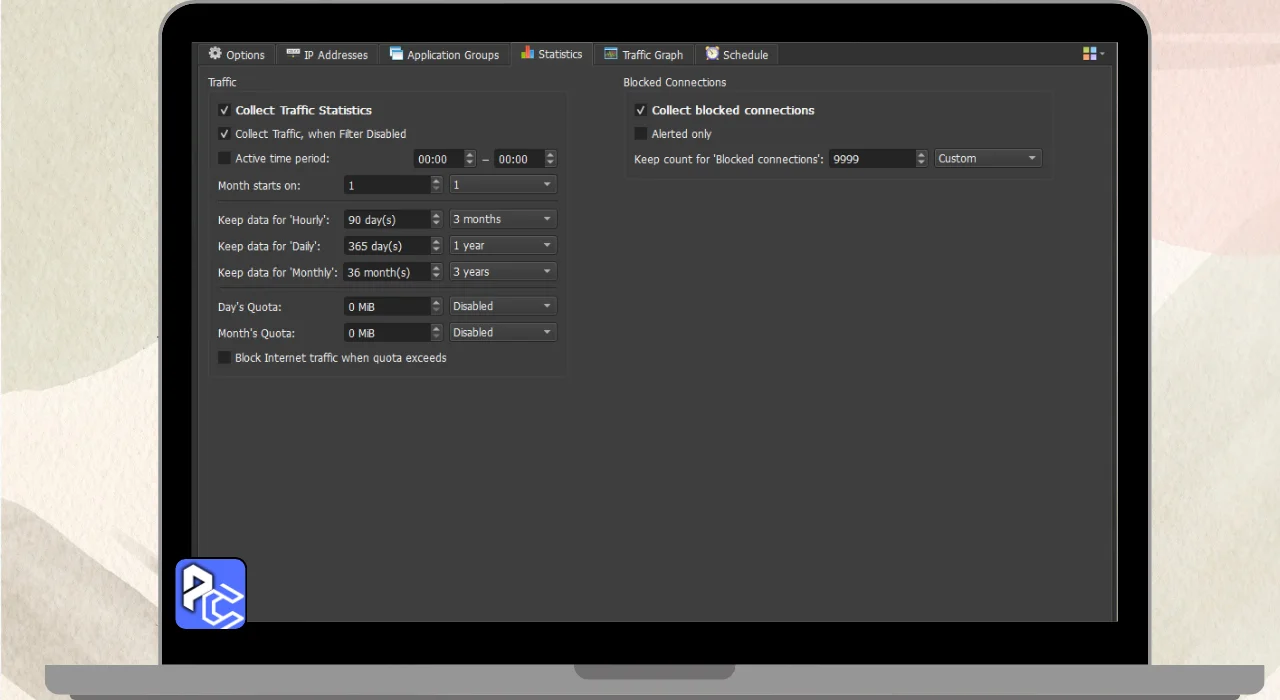The height and width of the screenshot is (700, 1280).
Task: Click the Options gear icon
Action: (x=215, y=54)
